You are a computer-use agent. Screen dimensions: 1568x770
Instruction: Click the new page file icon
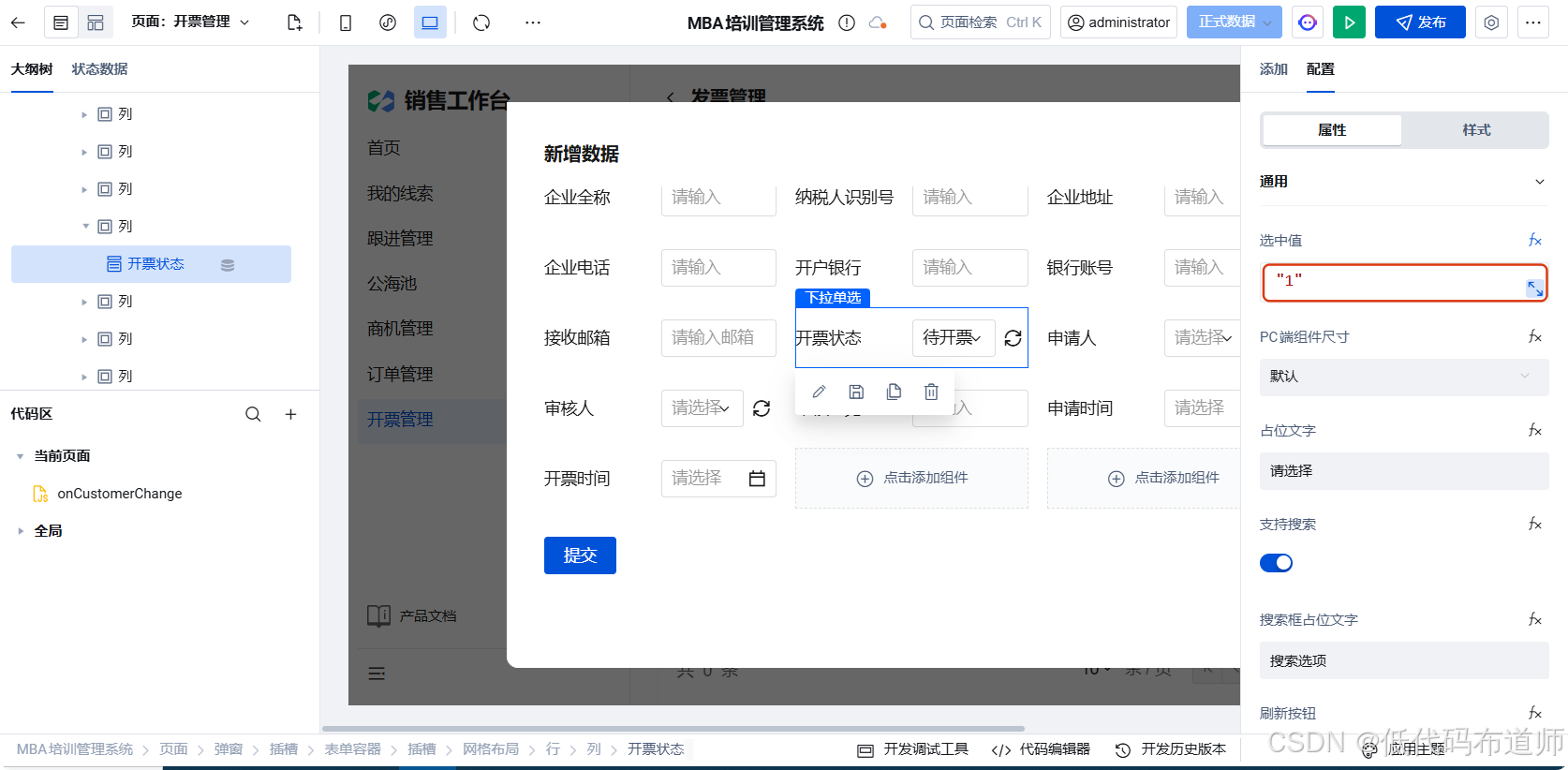click(x=294, y=22)
